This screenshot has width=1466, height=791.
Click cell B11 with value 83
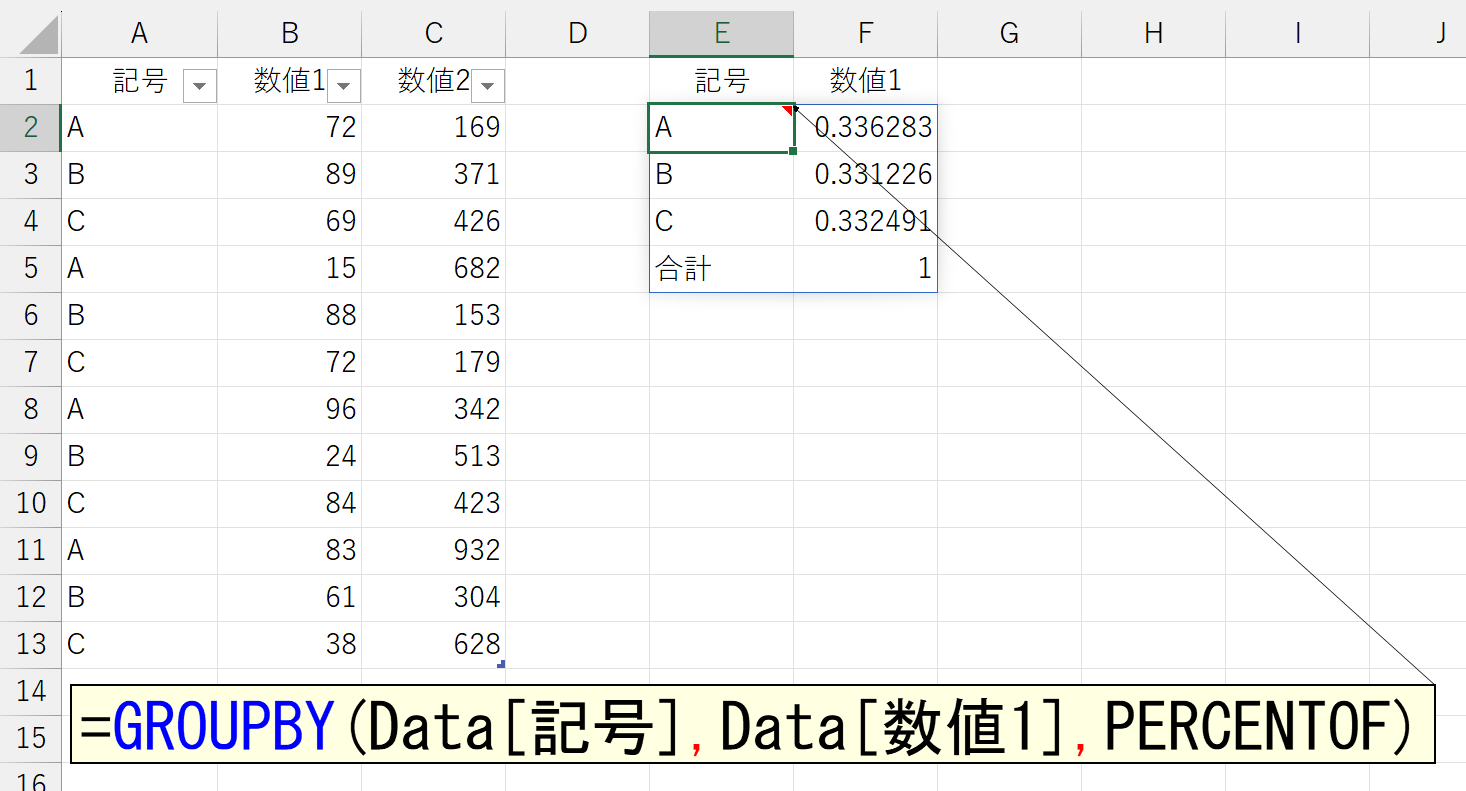click(290, 551)
